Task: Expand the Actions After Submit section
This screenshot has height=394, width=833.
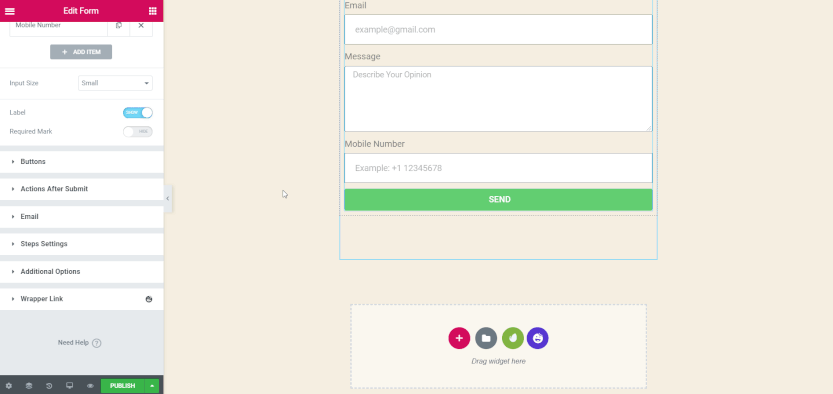Action: pos(82,189)
